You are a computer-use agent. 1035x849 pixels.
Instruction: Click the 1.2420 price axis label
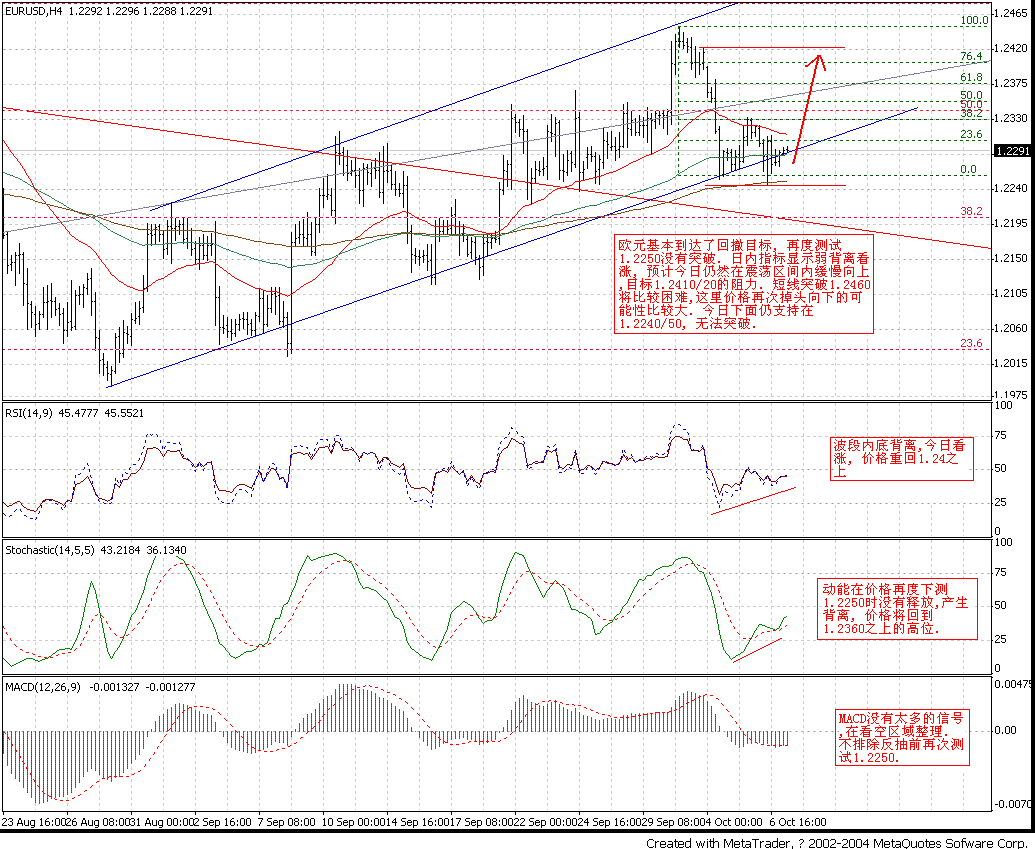coord(1013,48)
